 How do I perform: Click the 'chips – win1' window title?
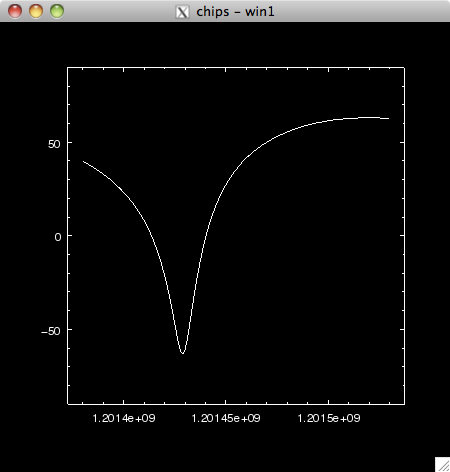click(235, 12)
